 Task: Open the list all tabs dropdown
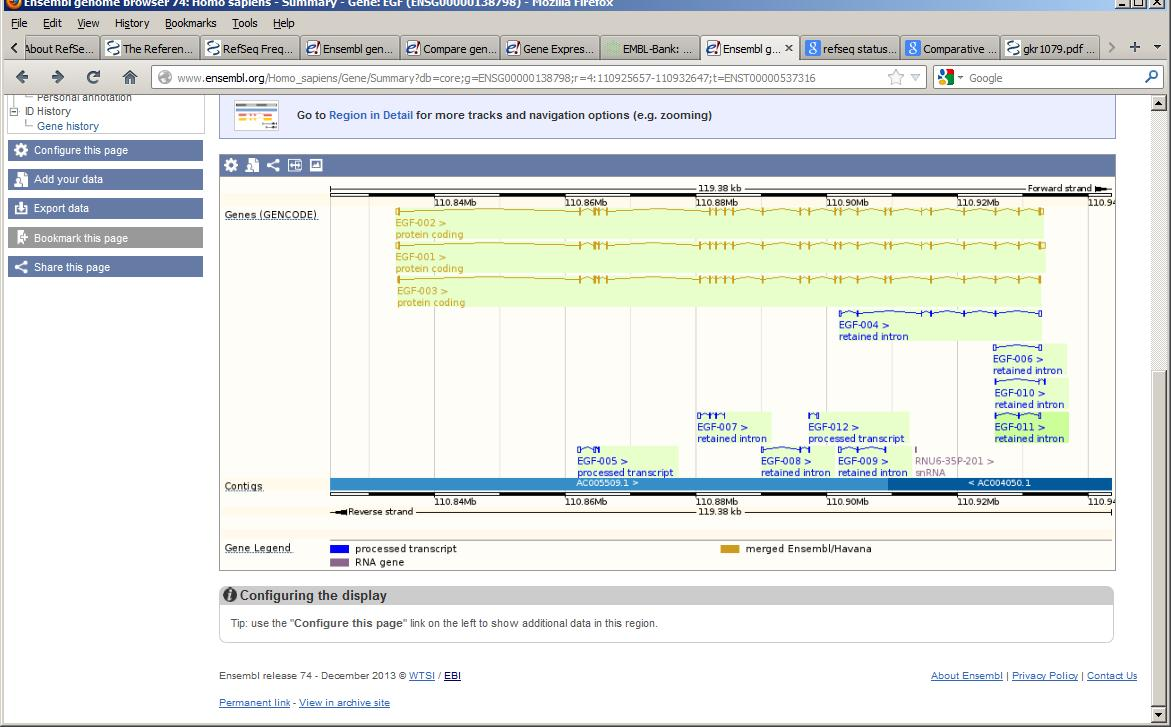pyautogui.click(x=1158, y=47)
